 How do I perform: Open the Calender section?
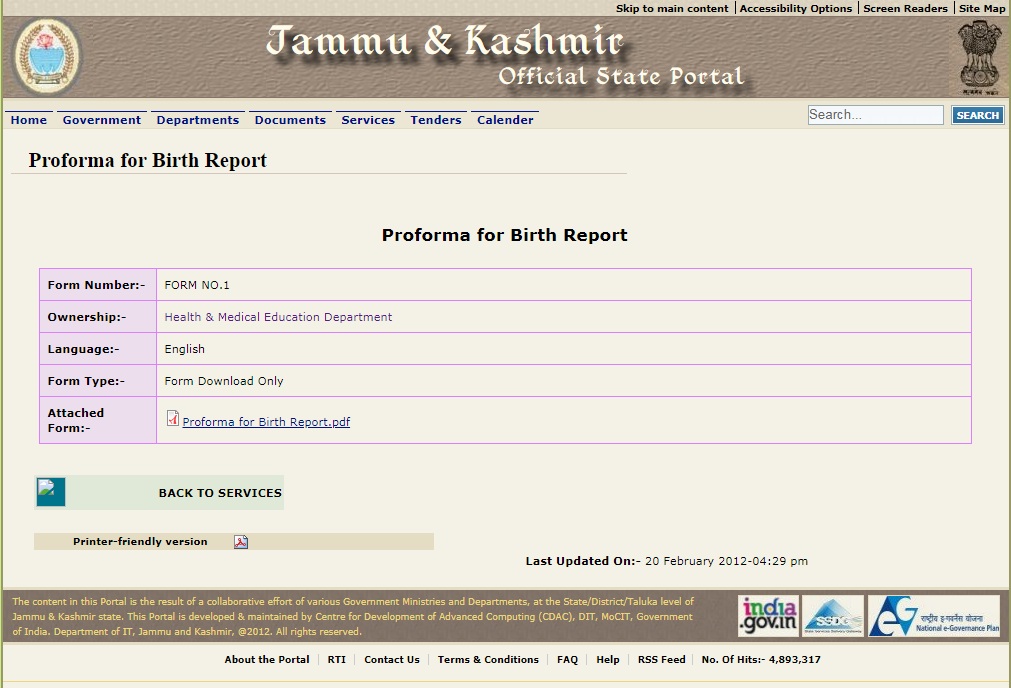505,119
